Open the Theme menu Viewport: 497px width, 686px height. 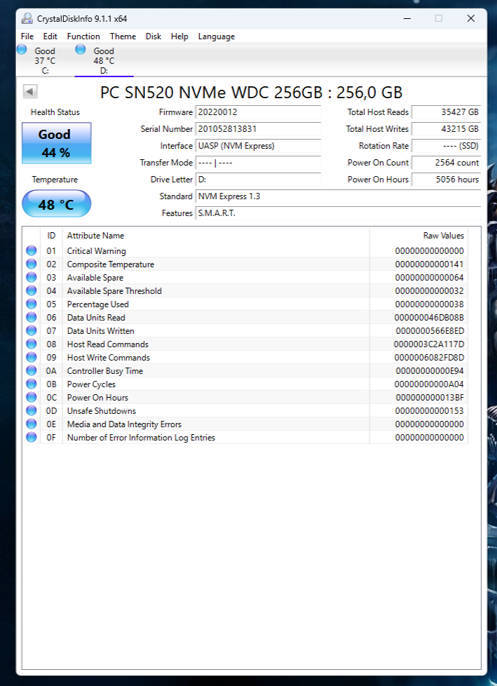122,36
